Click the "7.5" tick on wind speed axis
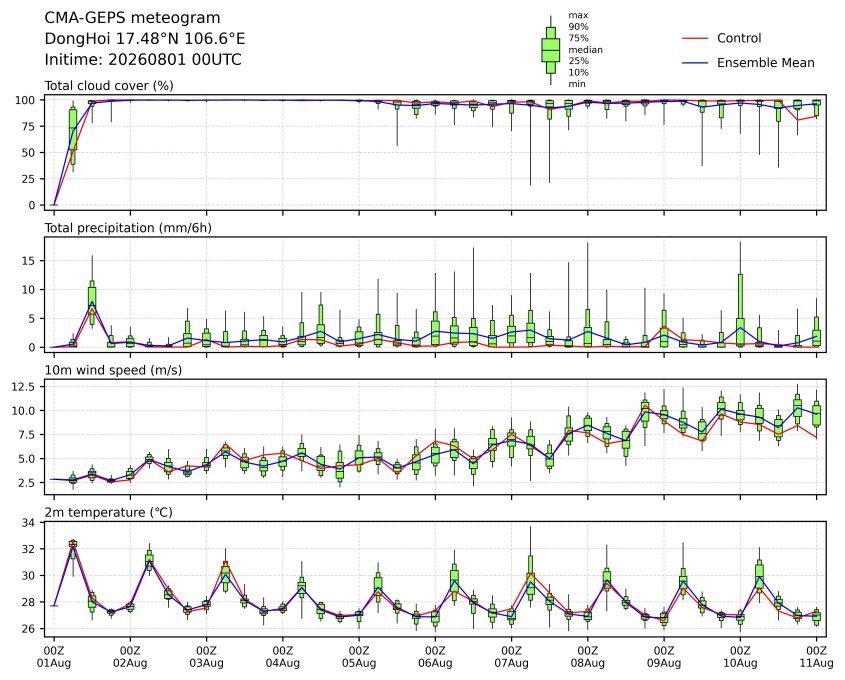Image resolution: width=845 pixels, height=680 pixels. pyautogui.click(x=27, y=435)
